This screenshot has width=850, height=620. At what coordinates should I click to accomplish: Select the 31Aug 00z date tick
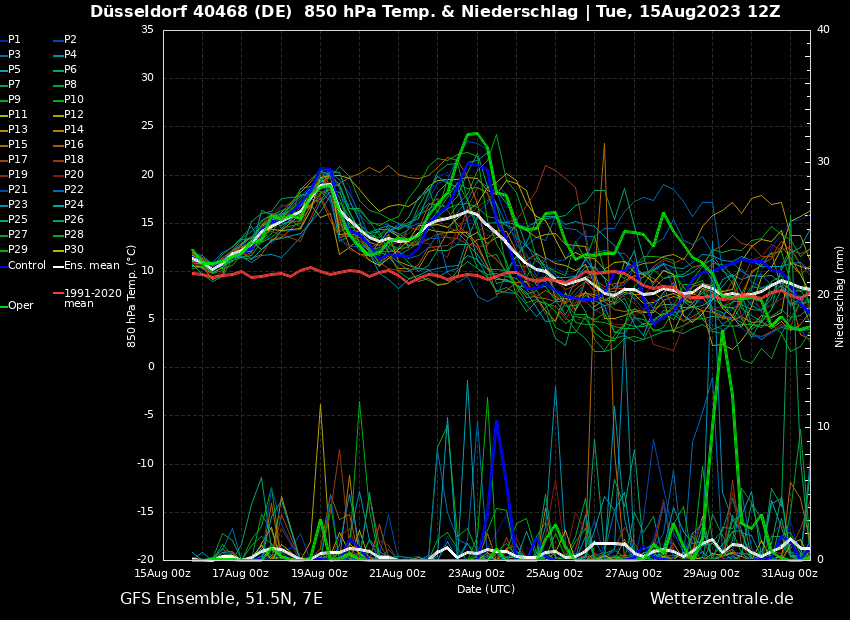coord(789,574)
